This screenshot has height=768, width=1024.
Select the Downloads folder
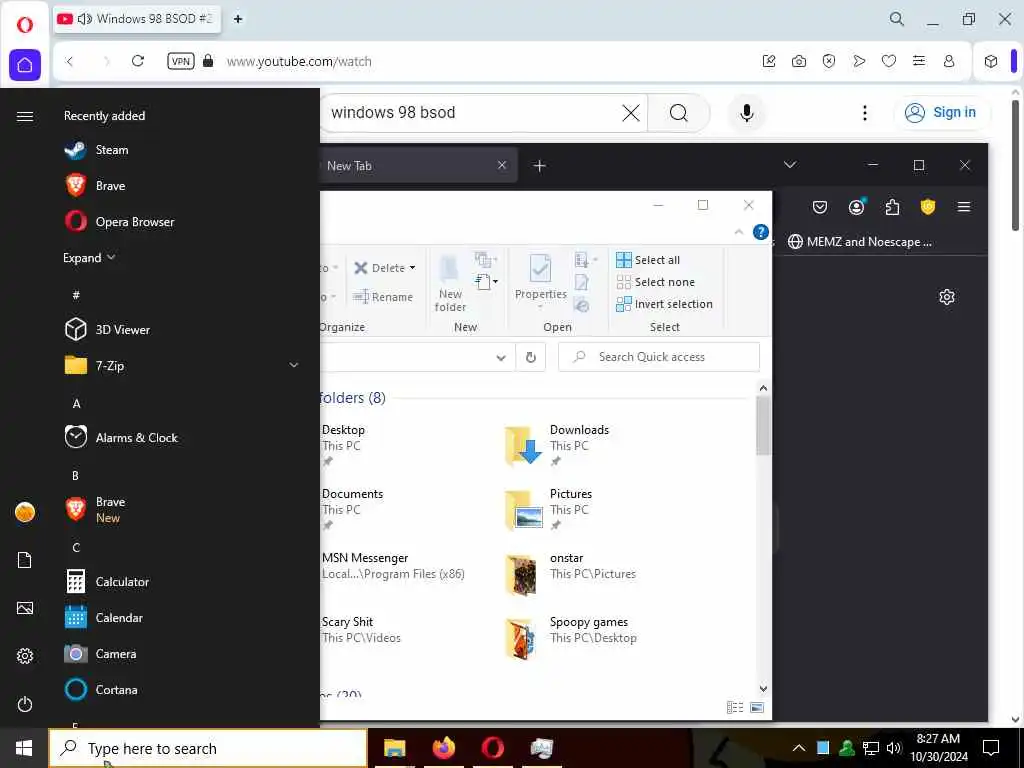[x=558, y=445]
